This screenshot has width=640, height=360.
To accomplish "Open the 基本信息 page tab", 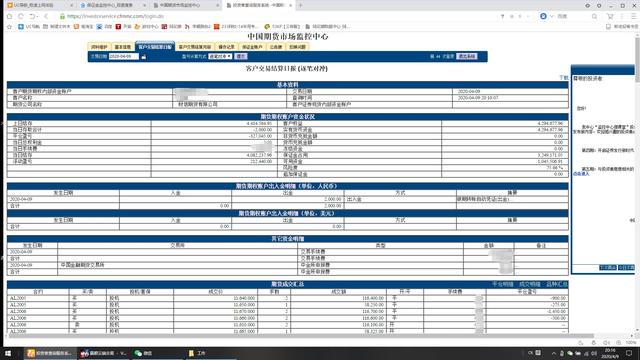I will tap(123, 47).
